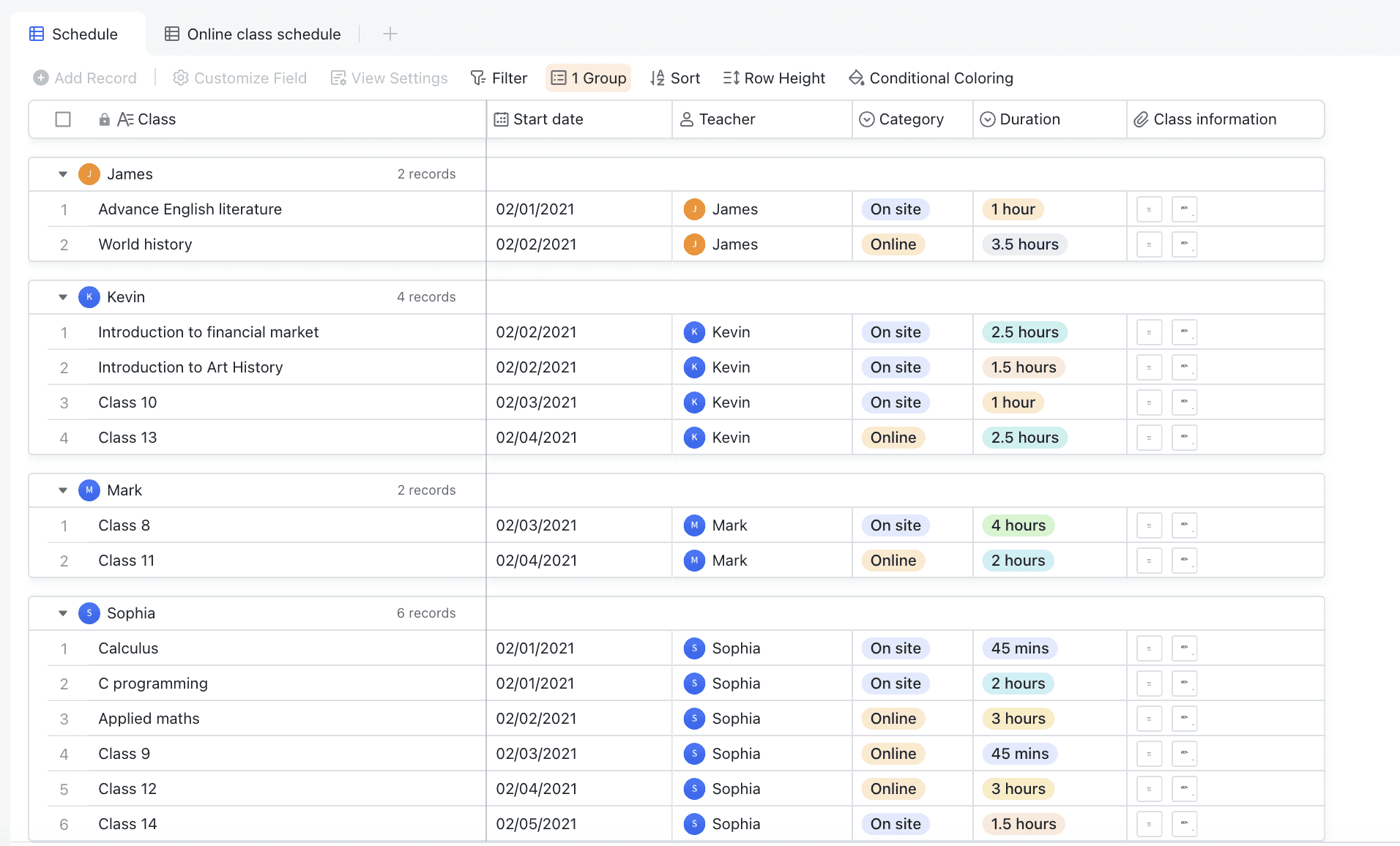Click the Teacher person icon header
The height and width of the screenshot is (846, 1400).
pos(687,119)
